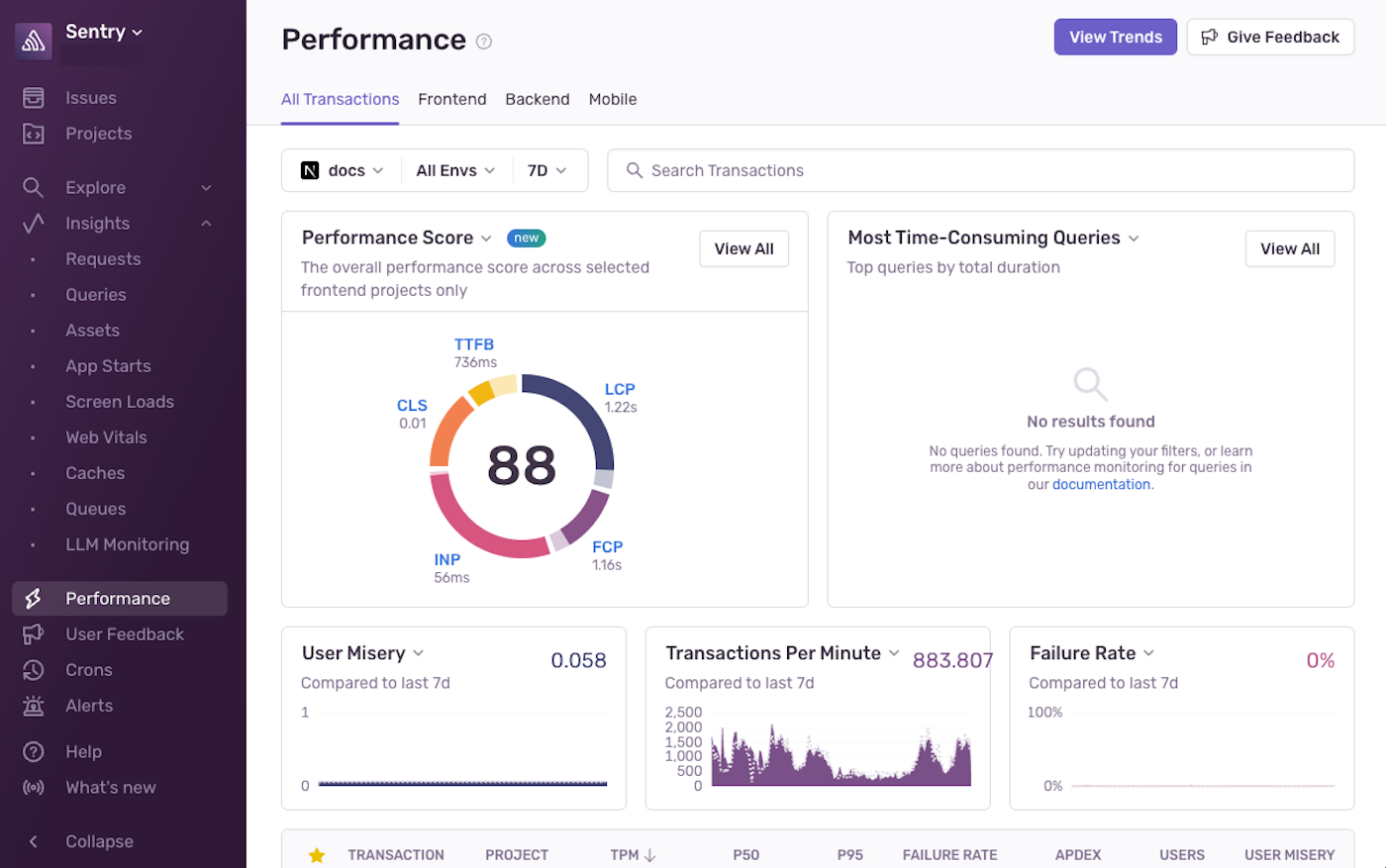Screen dimensions: 1386x868
Task: Expand the User Misery metric dropdown
Action: pos(418,653)
